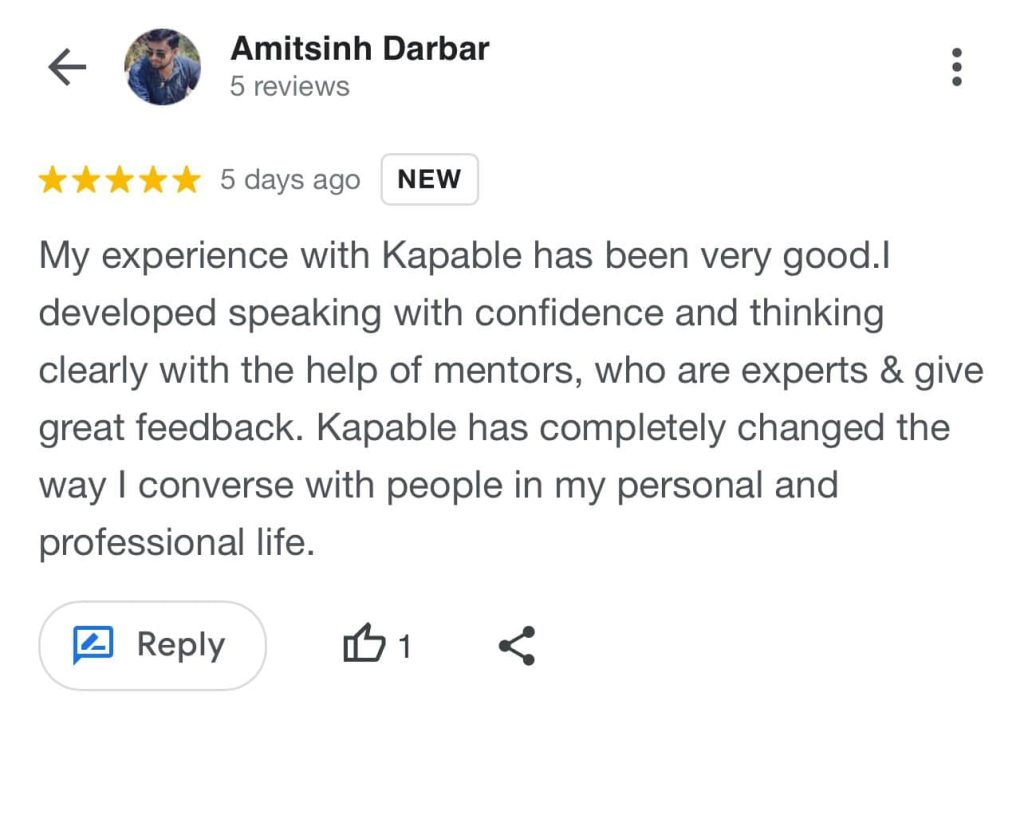Click the third yellow rating star
This screenshot has height=830, width=1024.
tap(119, 181)
